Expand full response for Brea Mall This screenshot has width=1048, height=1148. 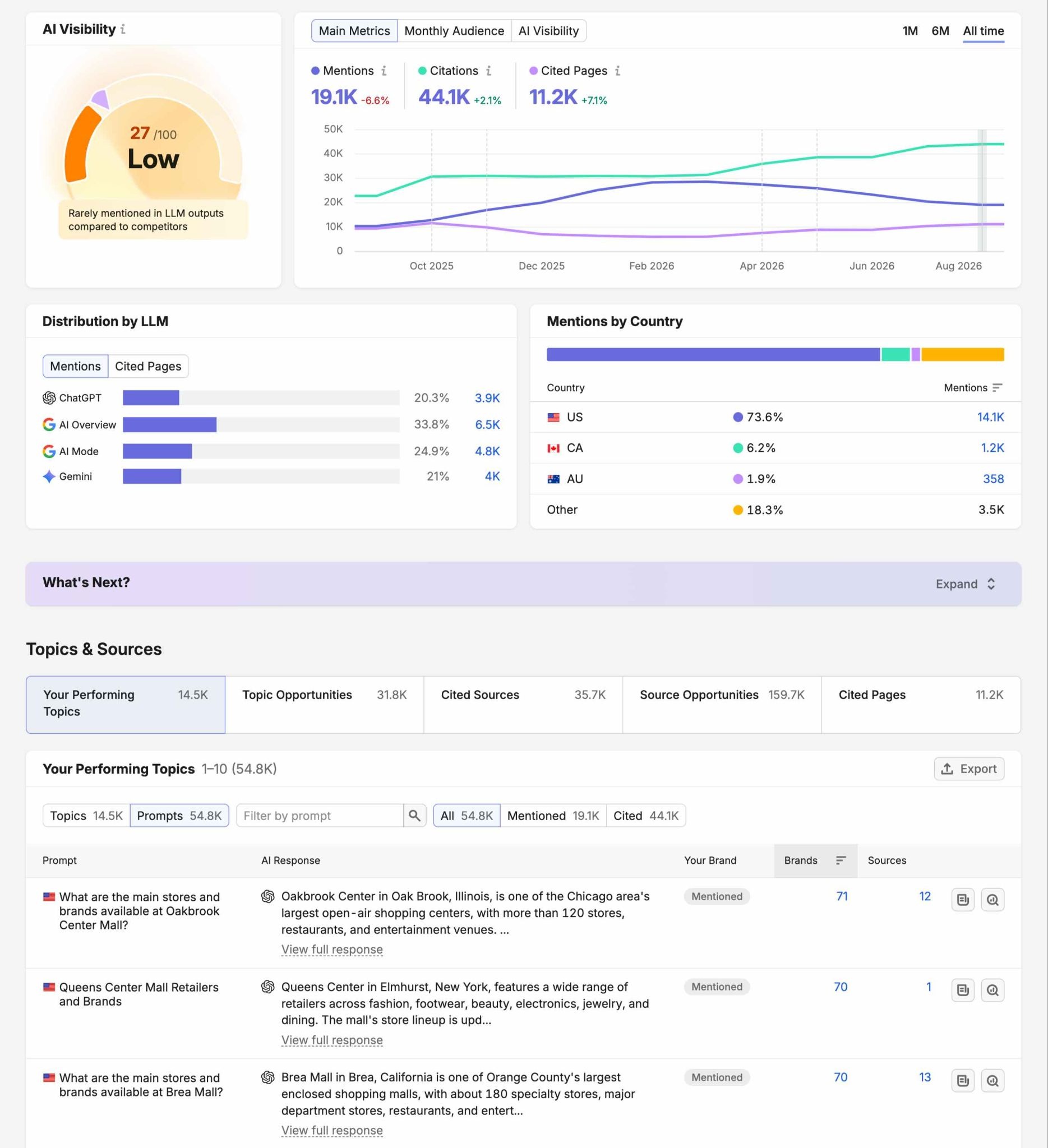coord(332,1131)
